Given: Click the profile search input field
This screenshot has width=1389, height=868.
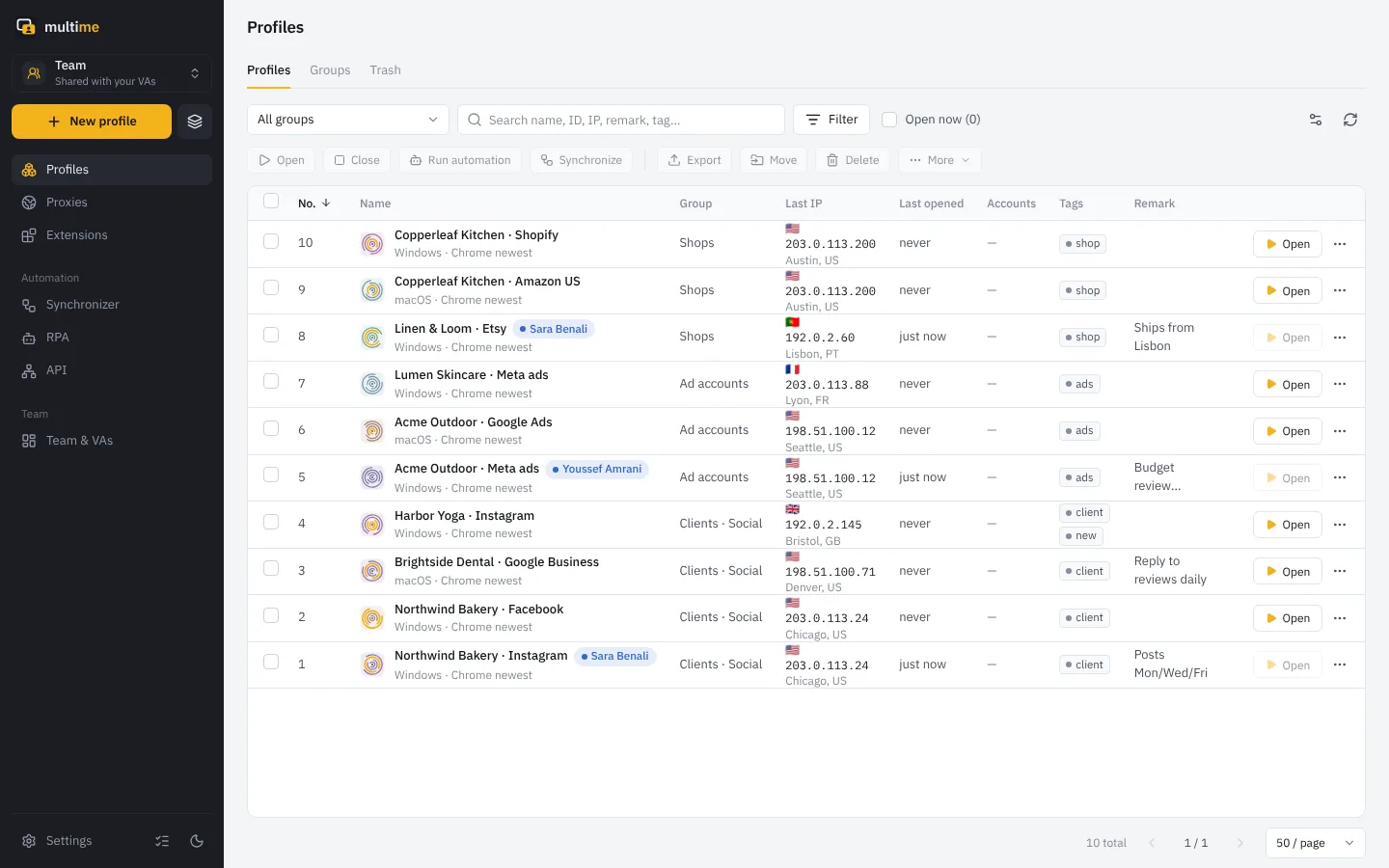Looking at the screenshot, I should pyautogui.click(x=621, y=120).
